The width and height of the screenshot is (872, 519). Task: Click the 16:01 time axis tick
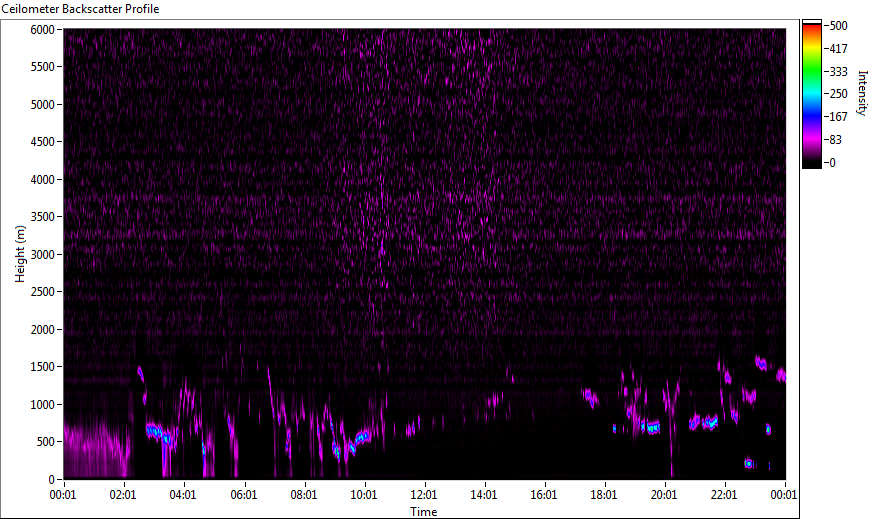544,495
